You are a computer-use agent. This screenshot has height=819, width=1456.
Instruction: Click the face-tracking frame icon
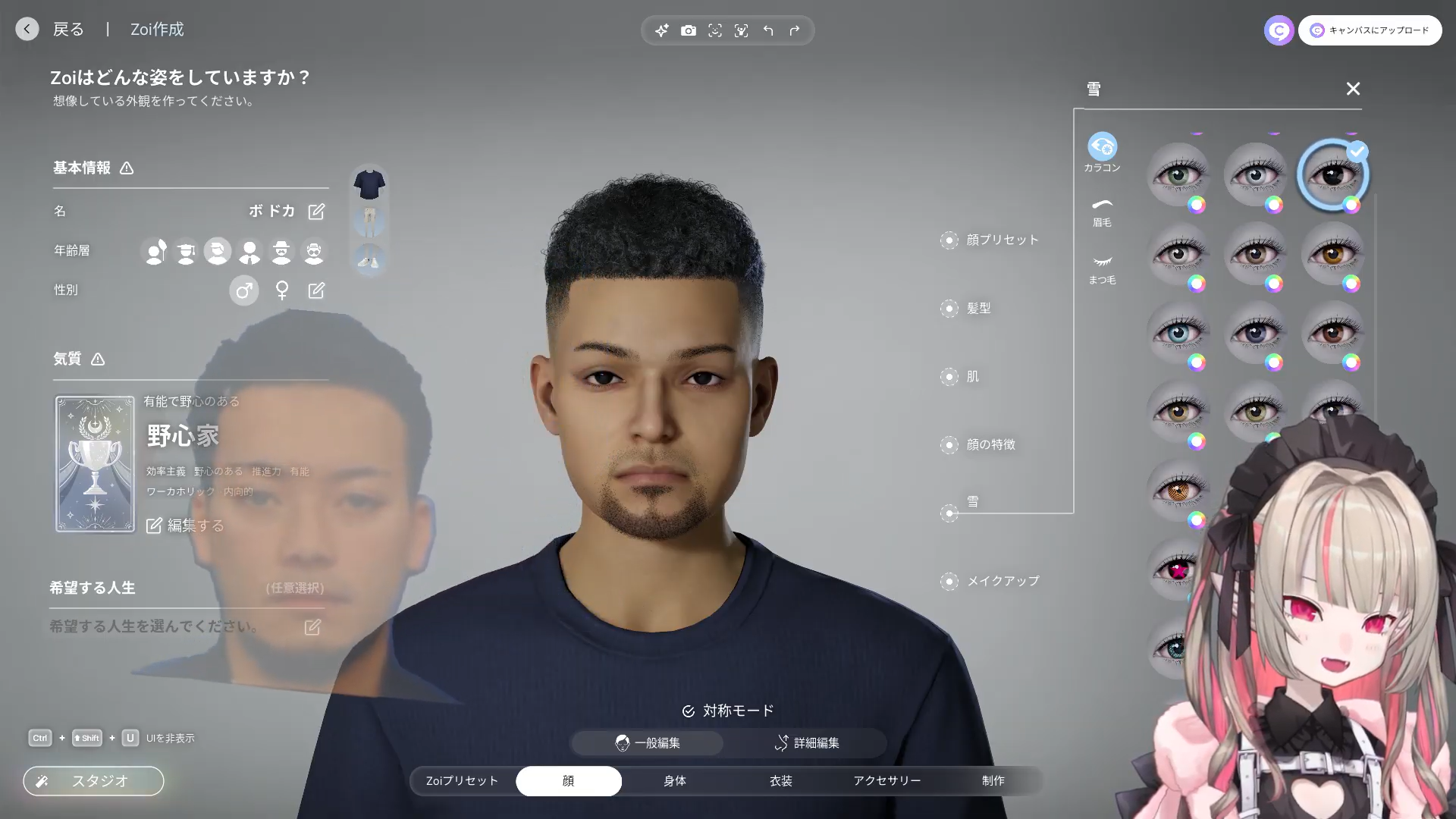[x=742, y=30]
